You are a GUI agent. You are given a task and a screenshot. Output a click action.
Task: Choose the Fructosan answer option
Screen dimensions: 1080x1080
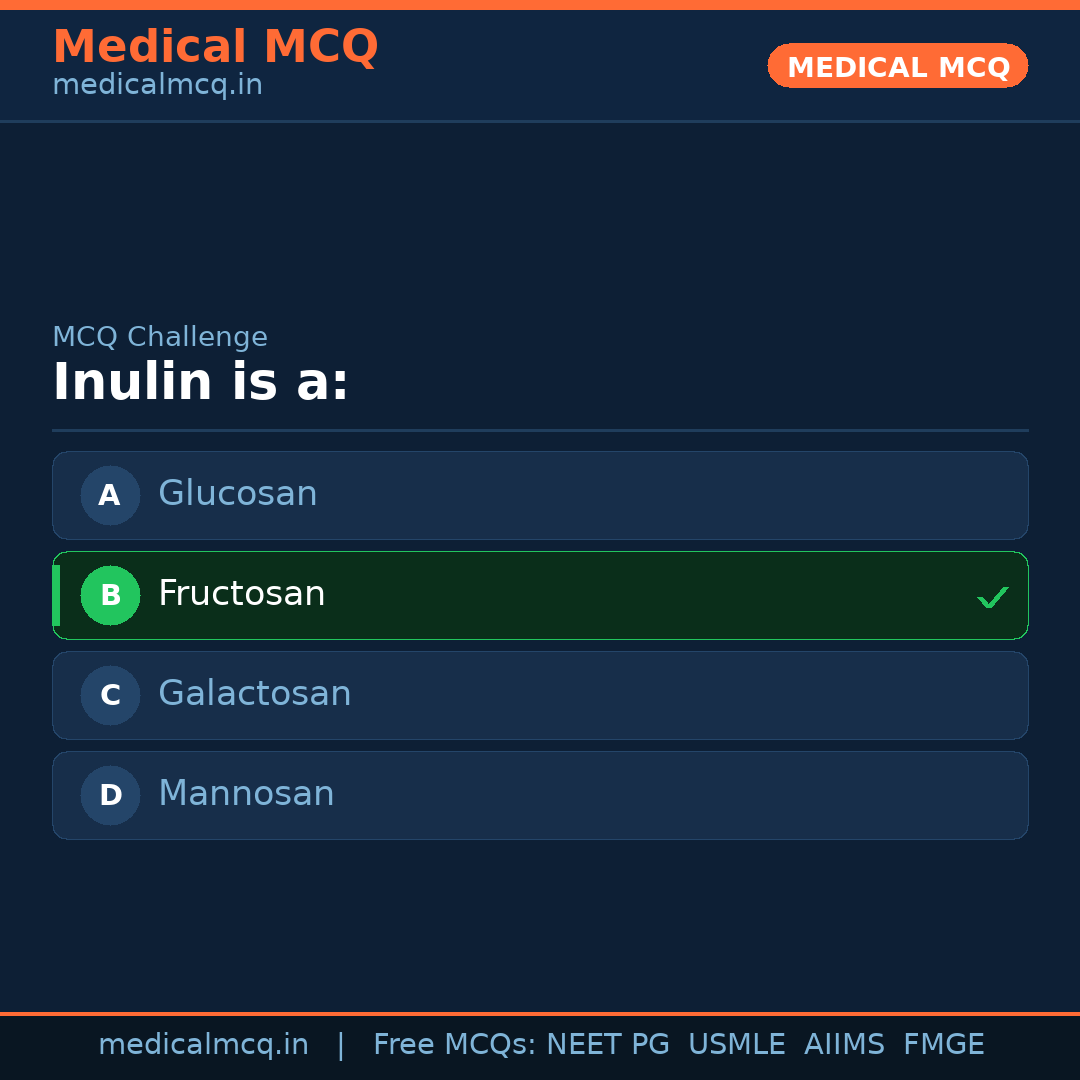coord(540,595)
